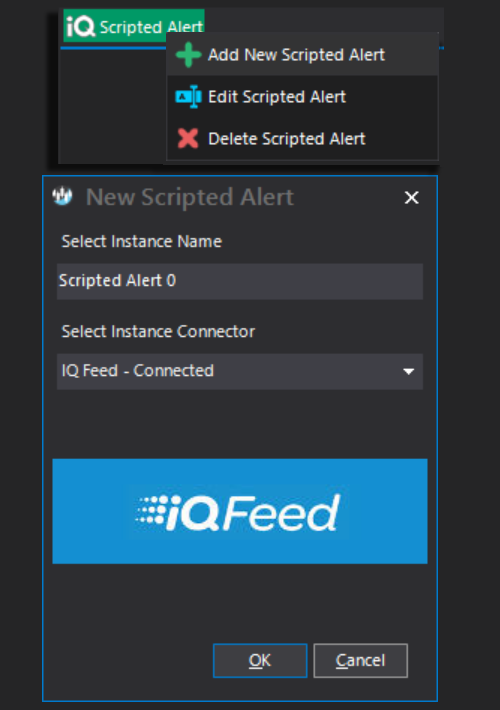The height and width of the screenshot is (710, 500).
Task: Click the green plus Add icon
Action: click(x=188, y=55)
